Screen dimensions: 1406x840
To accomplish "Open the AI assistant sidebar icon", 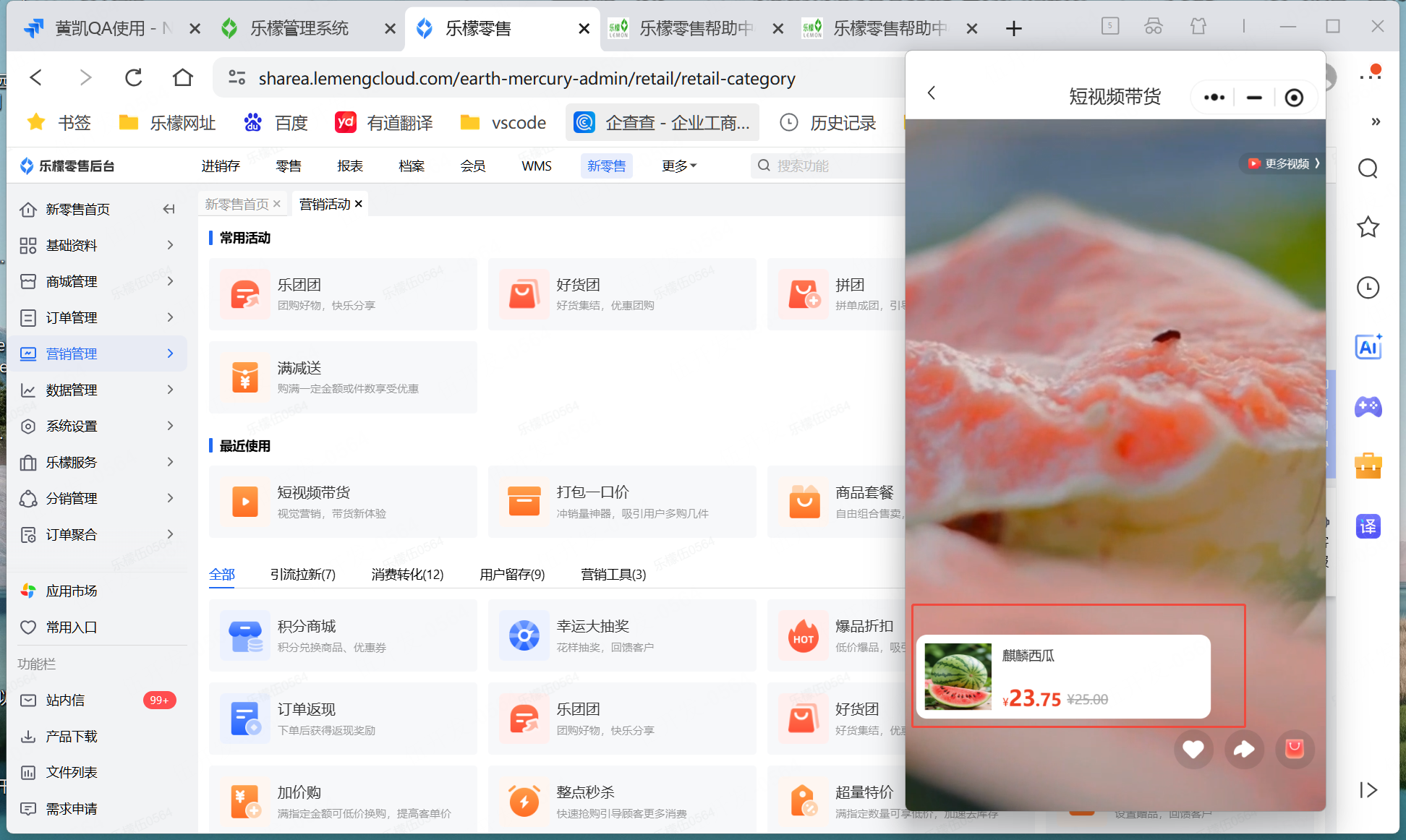I will pyautogui.click(x=1368, y=348).
